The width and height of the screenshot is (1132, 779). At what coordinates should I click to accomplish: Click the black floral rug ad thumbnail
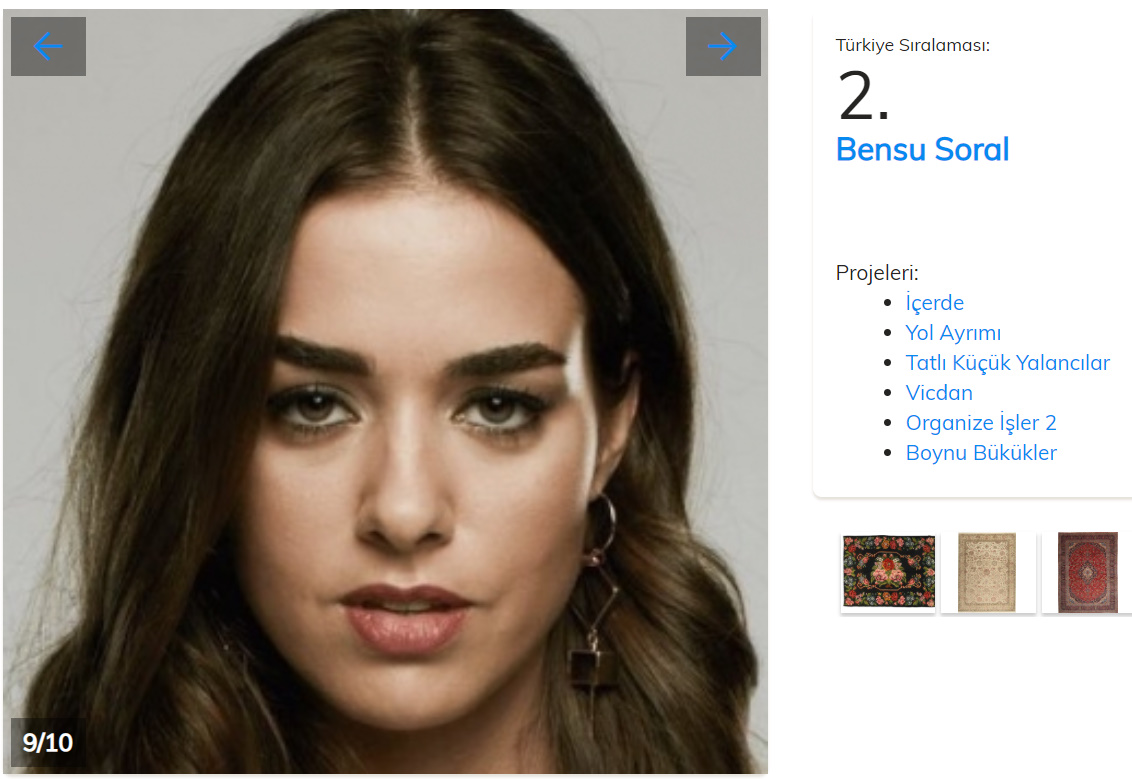click(x=888, y=572)
